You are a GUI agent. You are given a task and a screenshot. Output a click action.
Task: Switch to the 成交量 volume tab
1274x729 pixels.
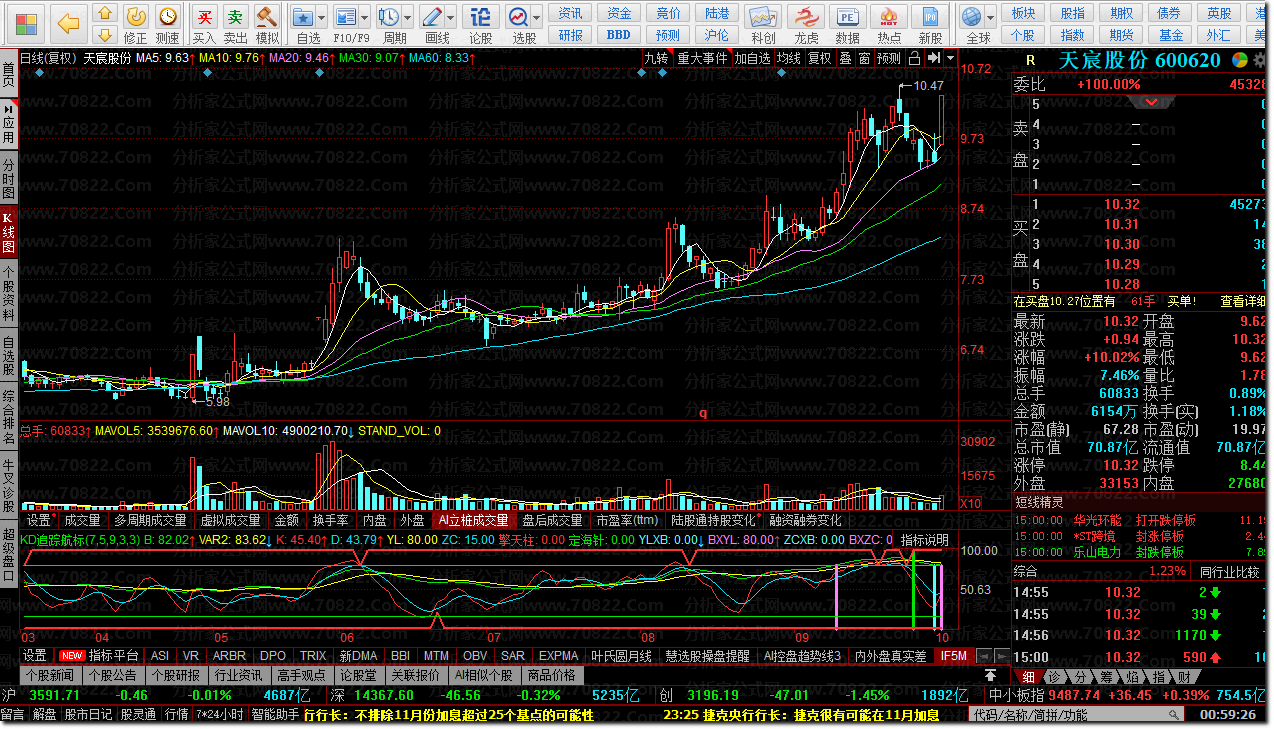[x=82, y=520]
